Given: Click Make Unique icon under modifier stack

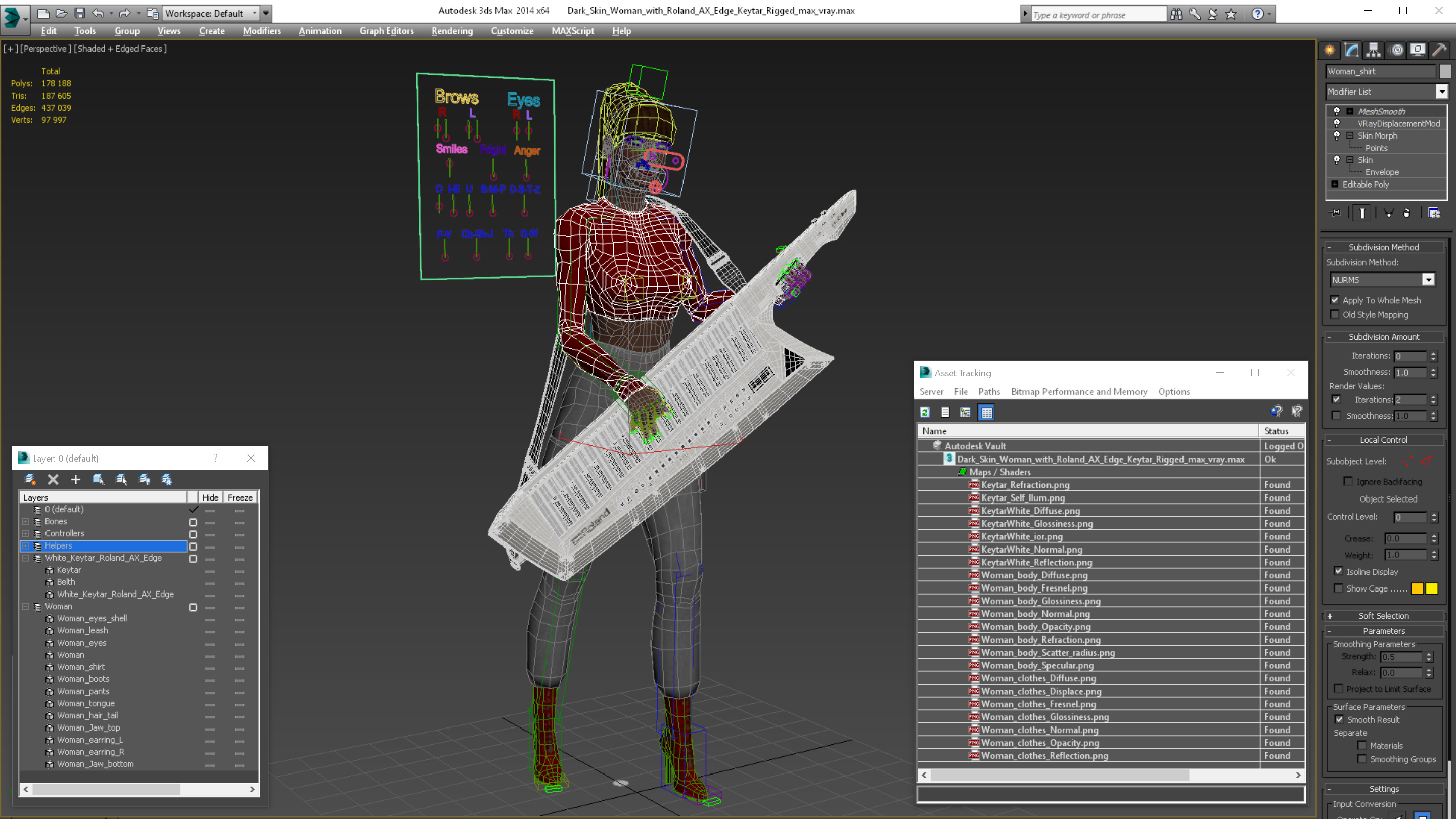Looking at the screenshot, I should 1389,213.
